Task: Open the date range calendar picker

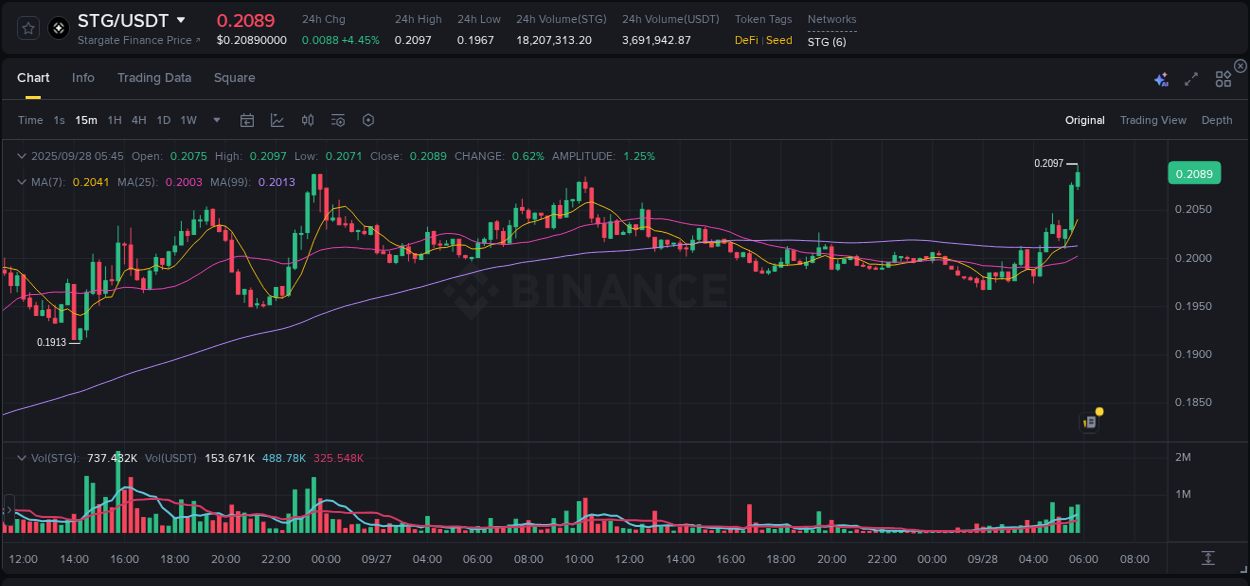Action: (x=247, y=120)
